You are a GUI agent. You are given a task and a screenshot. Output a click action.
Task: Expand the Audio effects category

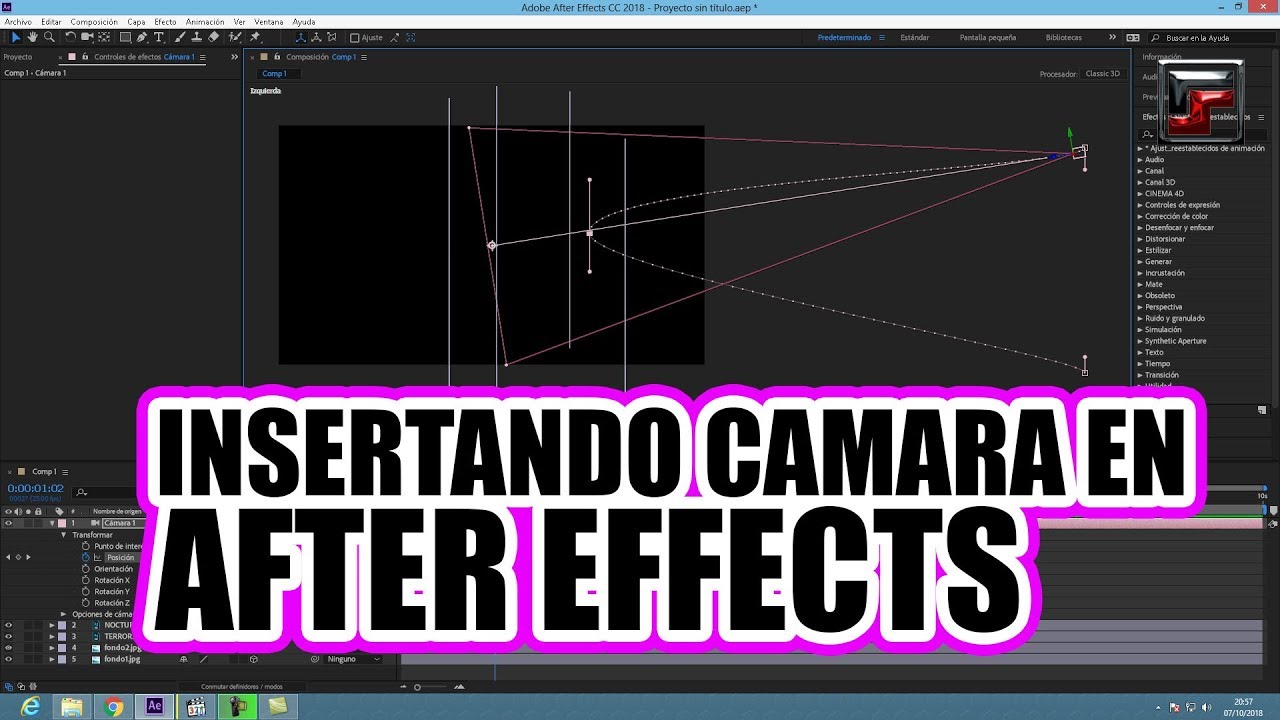click(x=1140, y=160)
